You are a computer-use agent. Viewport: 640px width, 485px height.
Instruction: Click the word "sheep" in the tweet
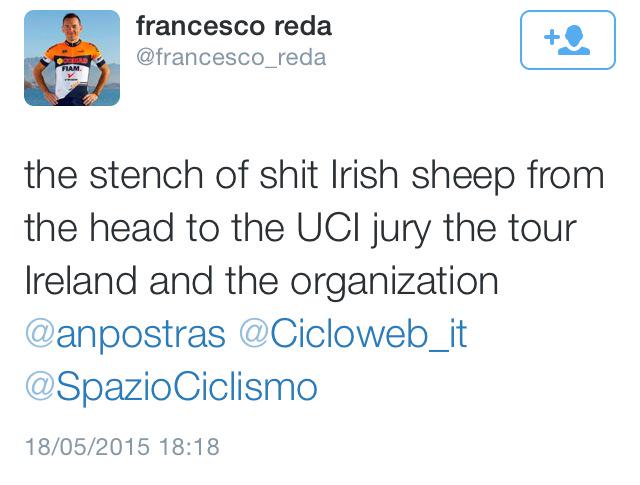coord(466,178)
